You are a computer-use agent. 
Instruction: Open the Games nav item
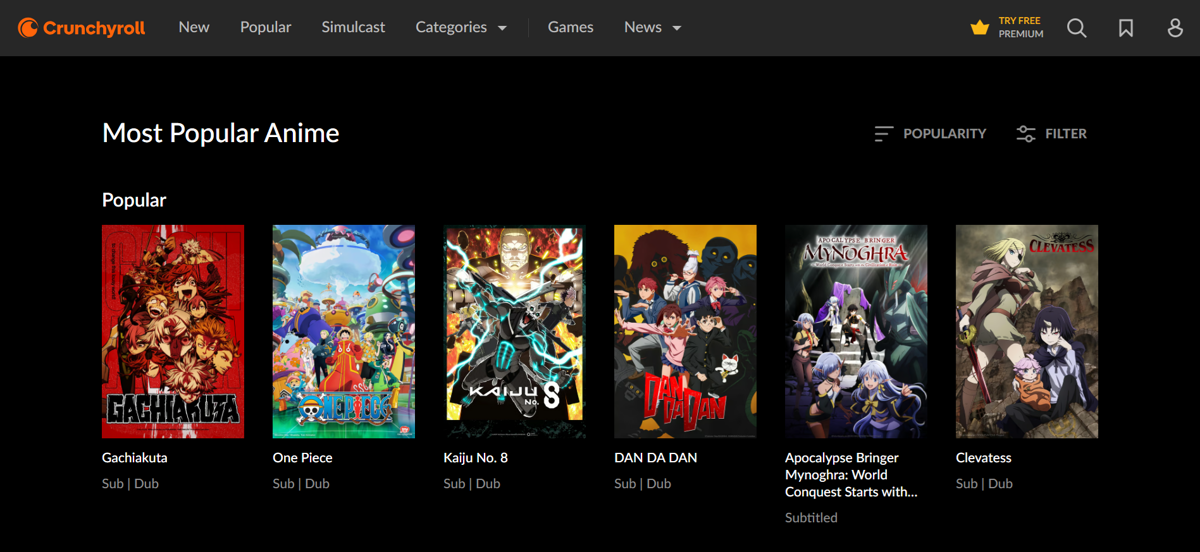tap(571, 28)
